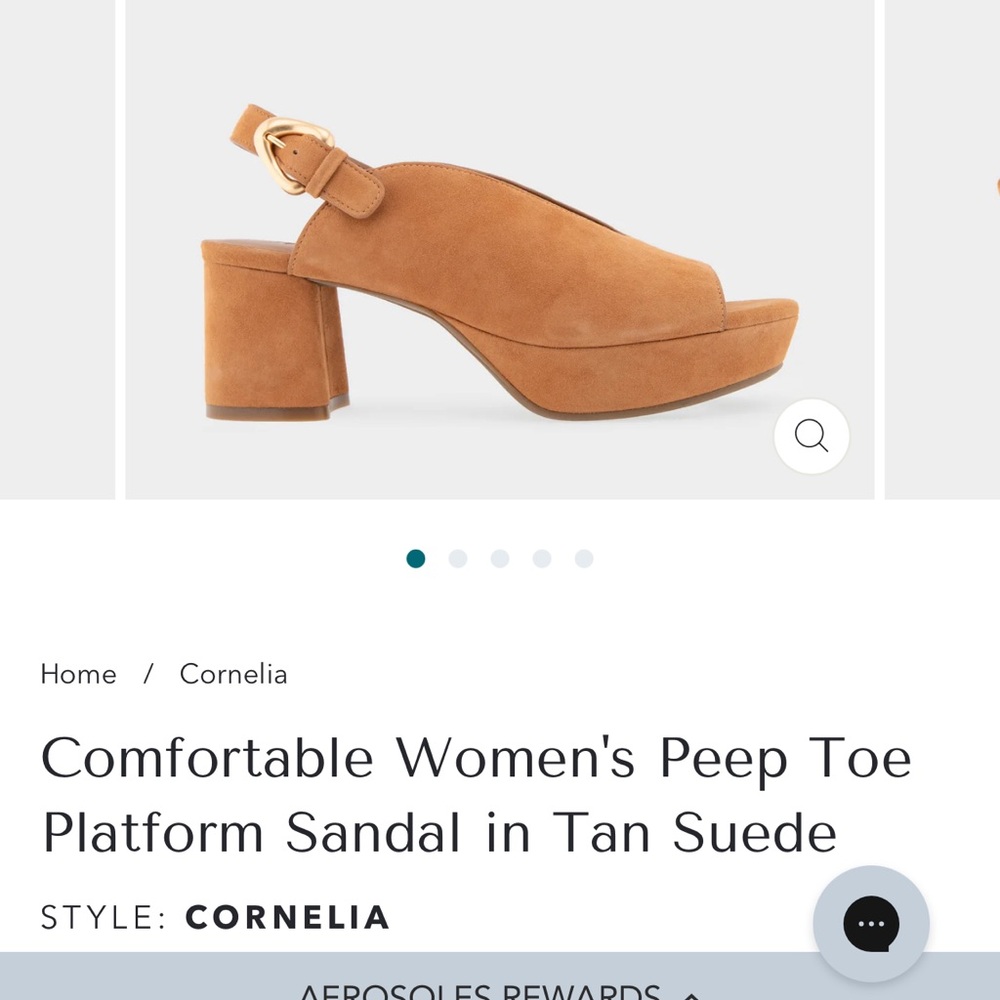This screenshot has width=1000, height=1000.
Task: Select the third carousel dot
Action: pyautogui.click(x=499, y=559)
